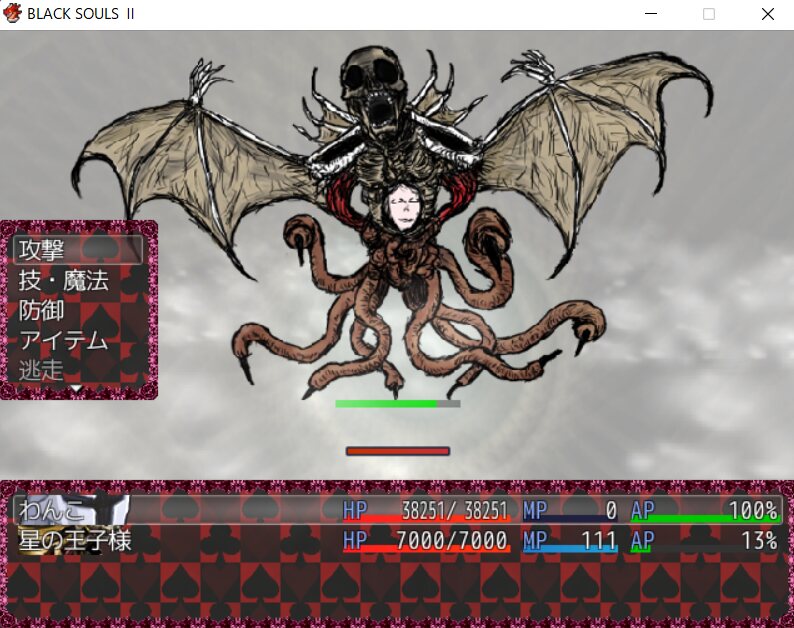Click the command menu scroll-down arrow
The width and height of the screenshot is (794, 628).
(76, 389)
